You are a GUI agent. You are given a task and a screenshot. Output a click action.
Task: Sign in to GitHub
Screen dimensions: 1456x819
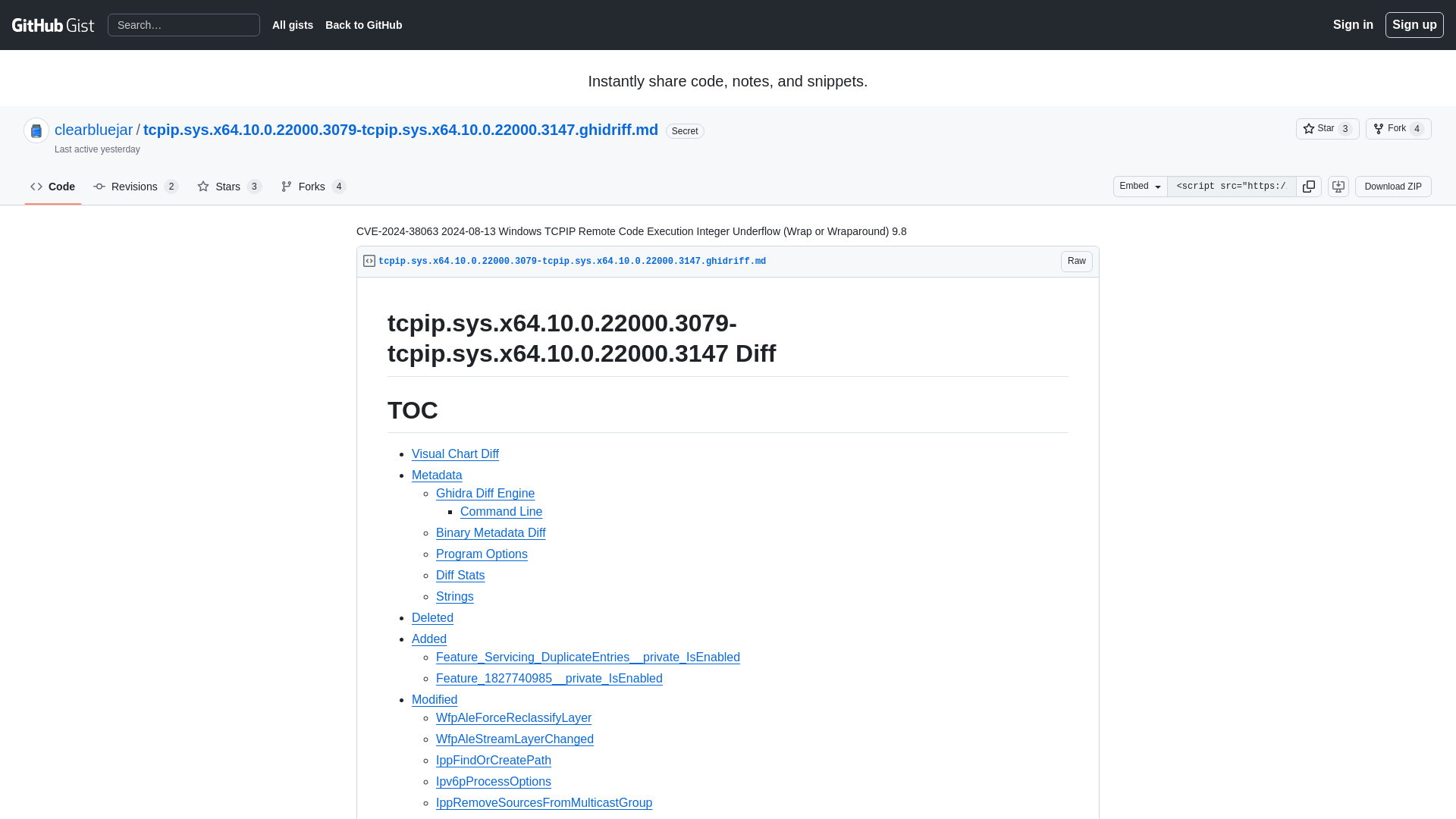tap(1353, 25)
